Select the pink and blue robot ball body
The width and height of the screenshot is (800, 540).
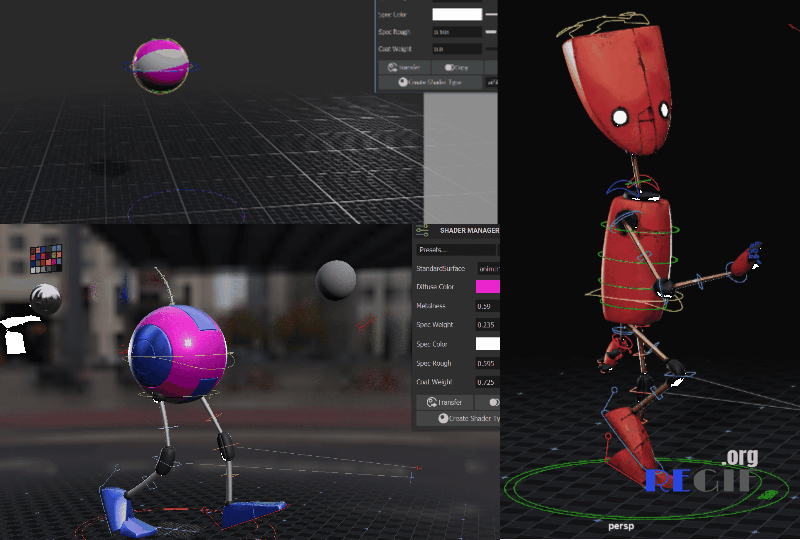(x=178, y=353)
